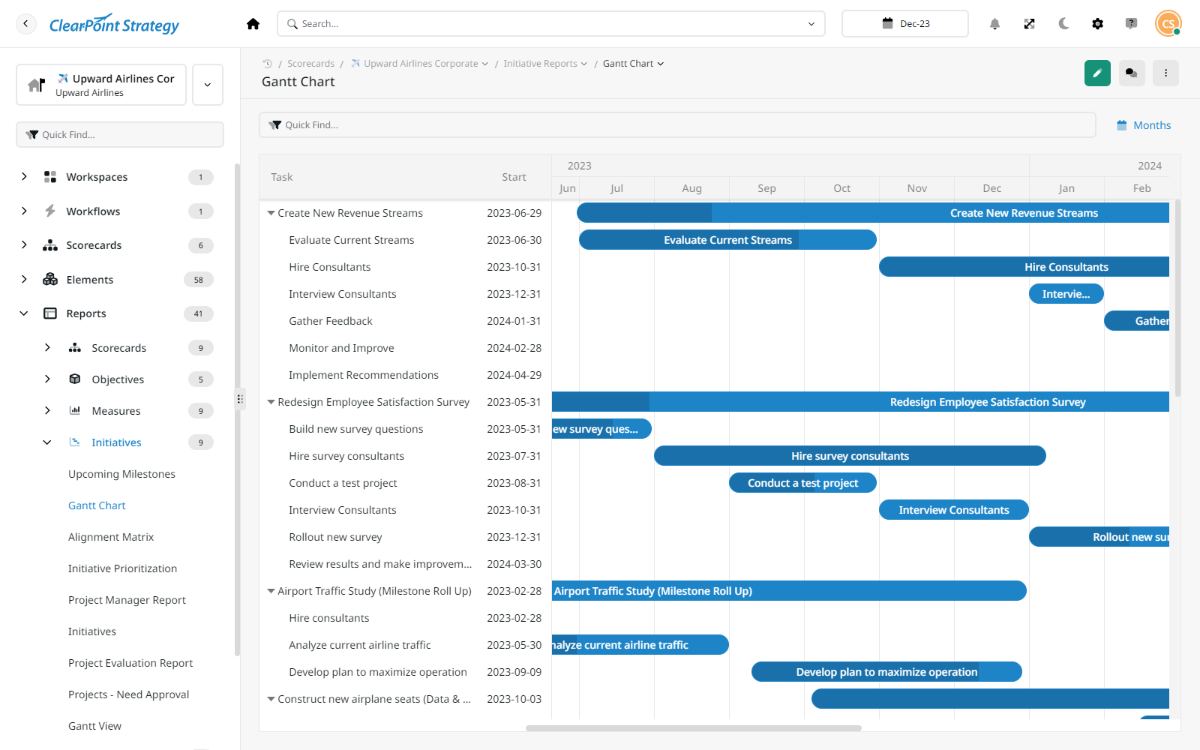Click the Measures chart icon
The height and width of the screenshot is (750, 1200).
(x=74, y=411)
